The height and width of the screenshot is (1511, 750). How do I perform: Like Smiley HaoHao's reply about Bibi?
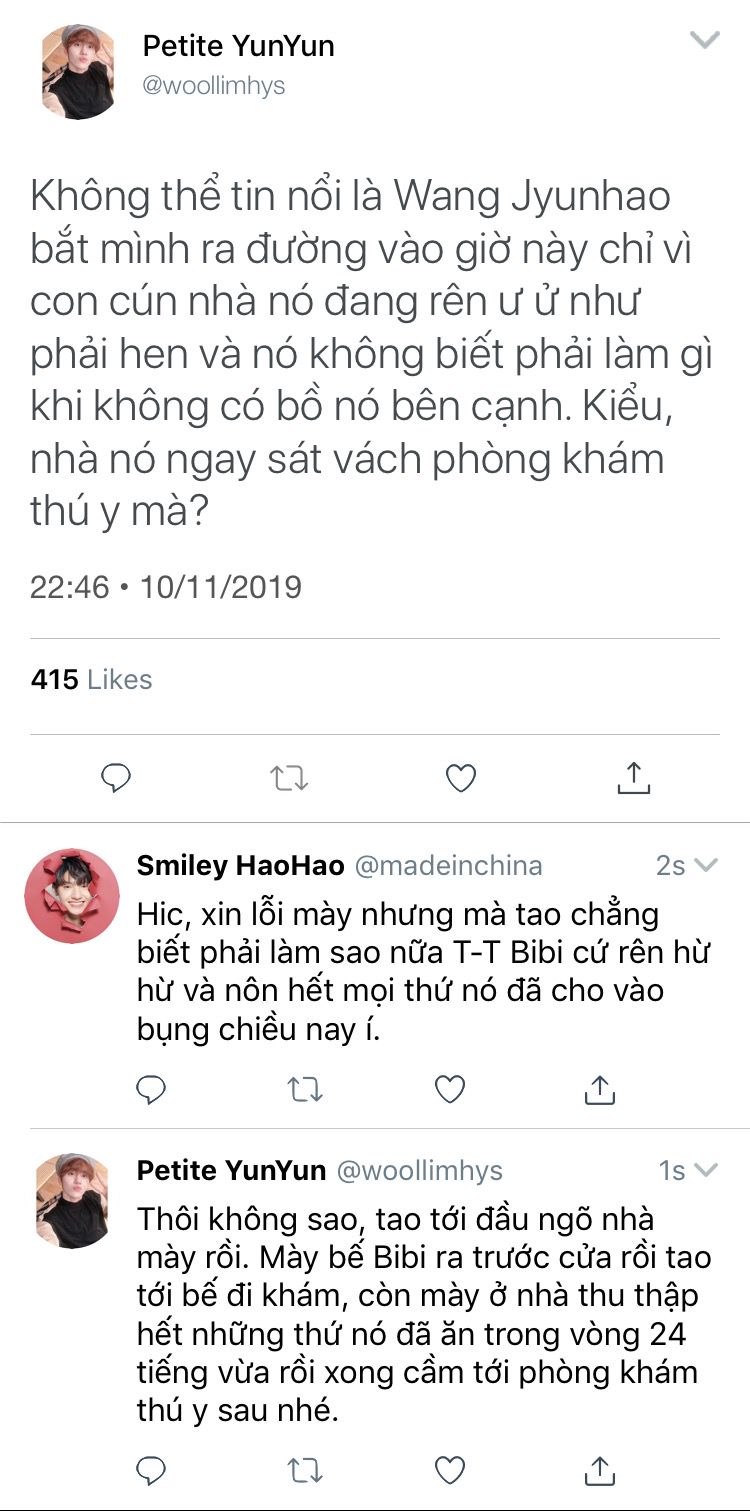click(x=450, y=1089)
